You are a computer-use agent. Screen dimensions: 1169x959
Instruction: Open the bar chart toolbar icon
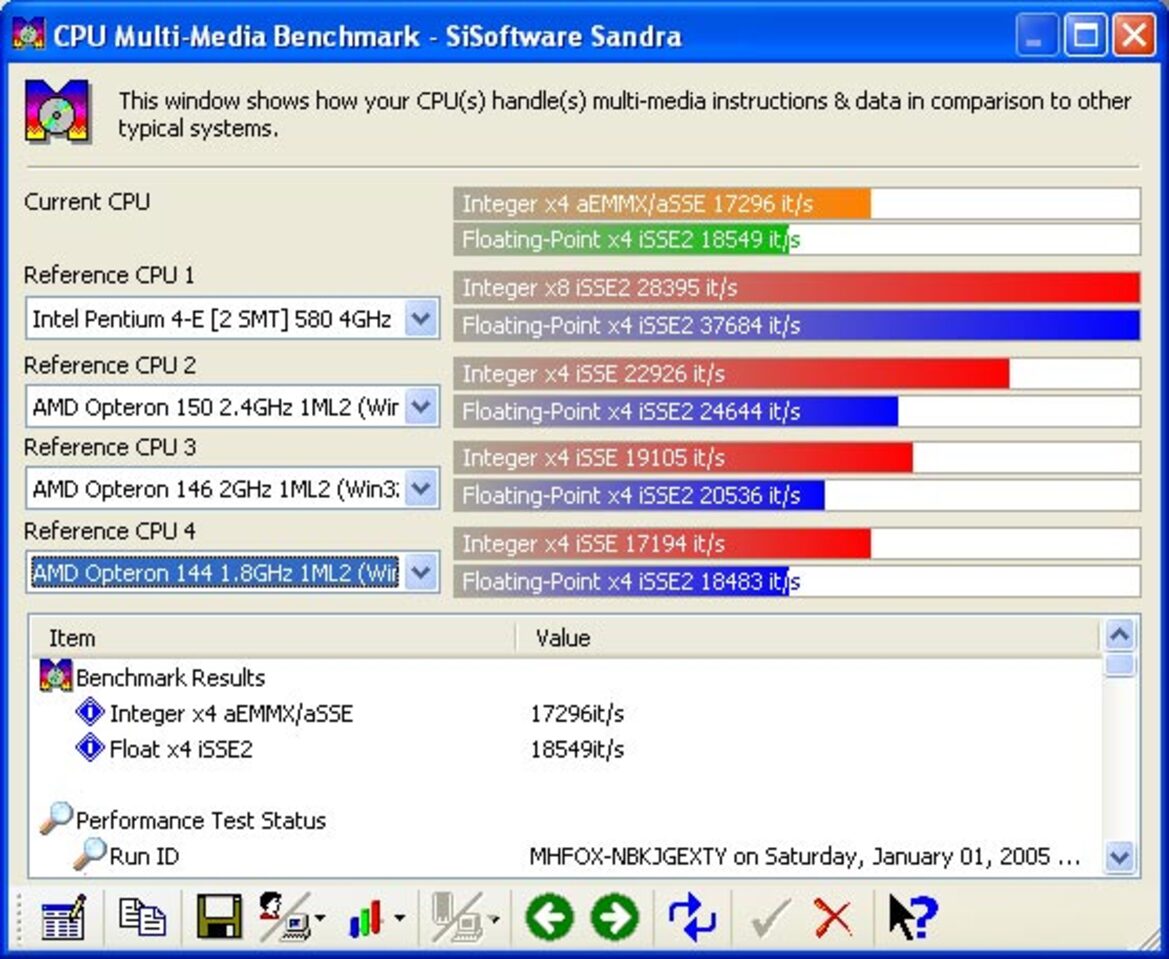tap(366, 918)
